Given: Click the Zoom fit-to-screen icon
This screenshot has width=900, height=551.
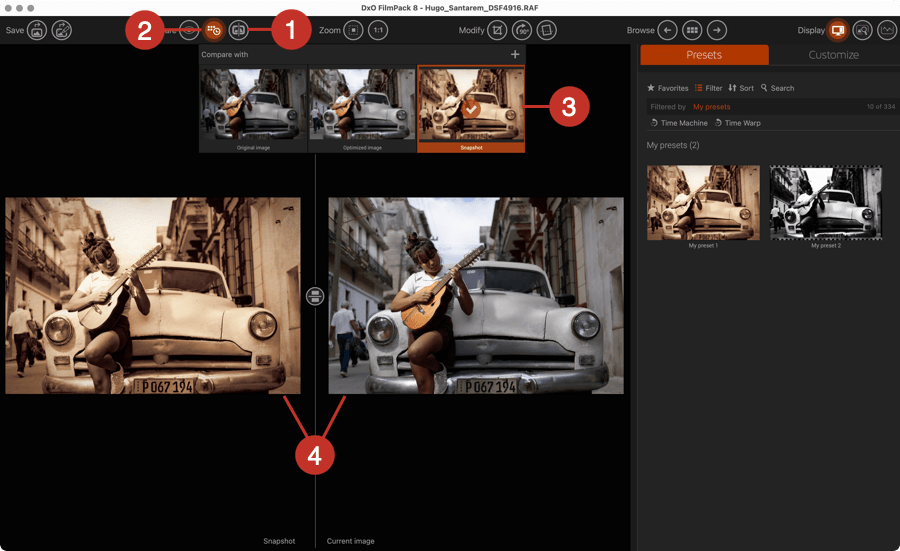Looking at the screenshot, I should pos(353,31).
